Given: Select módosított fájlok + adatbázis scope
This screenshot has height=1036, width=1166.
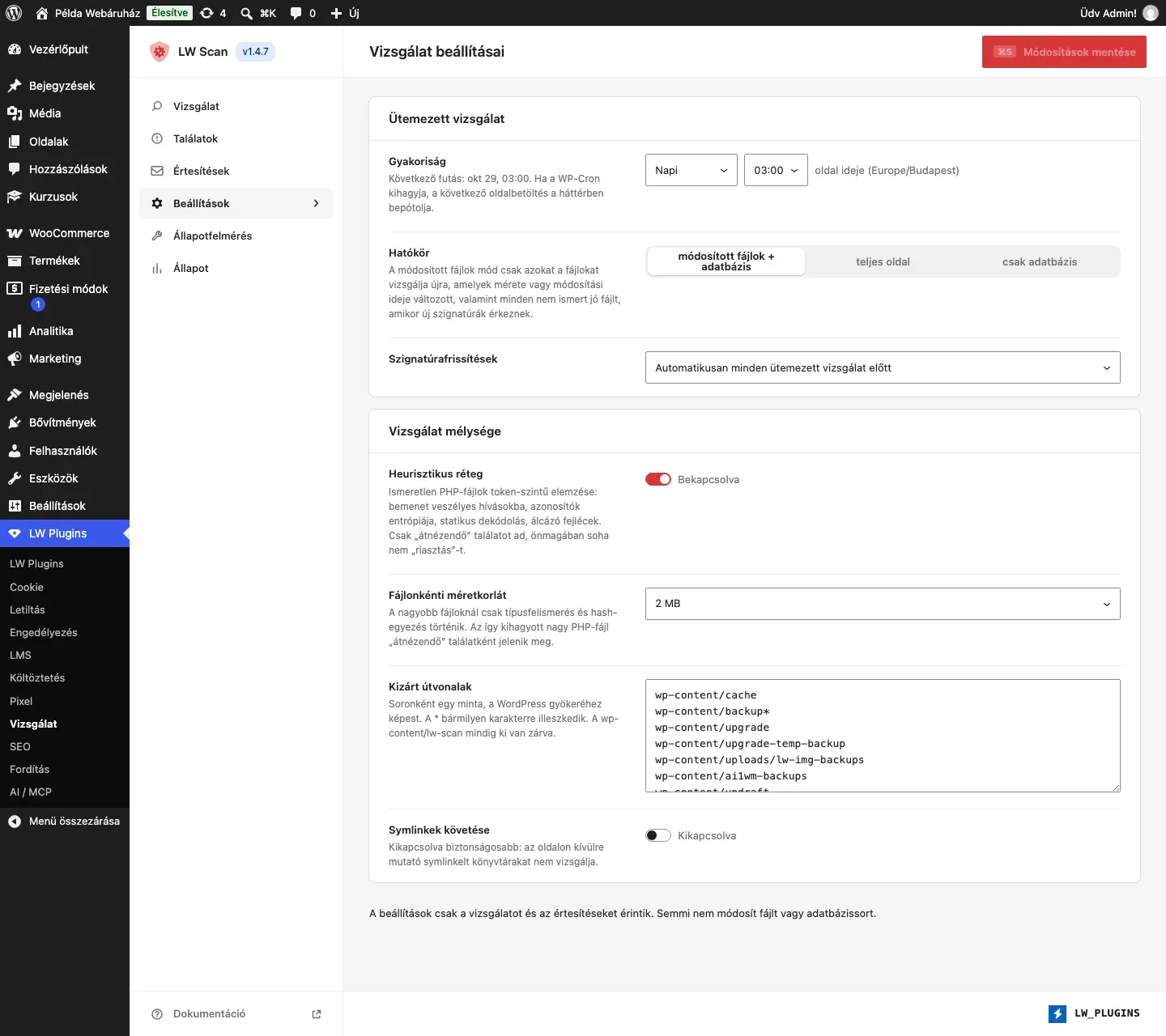Looking at the screenshot, I should pos(726,261).
